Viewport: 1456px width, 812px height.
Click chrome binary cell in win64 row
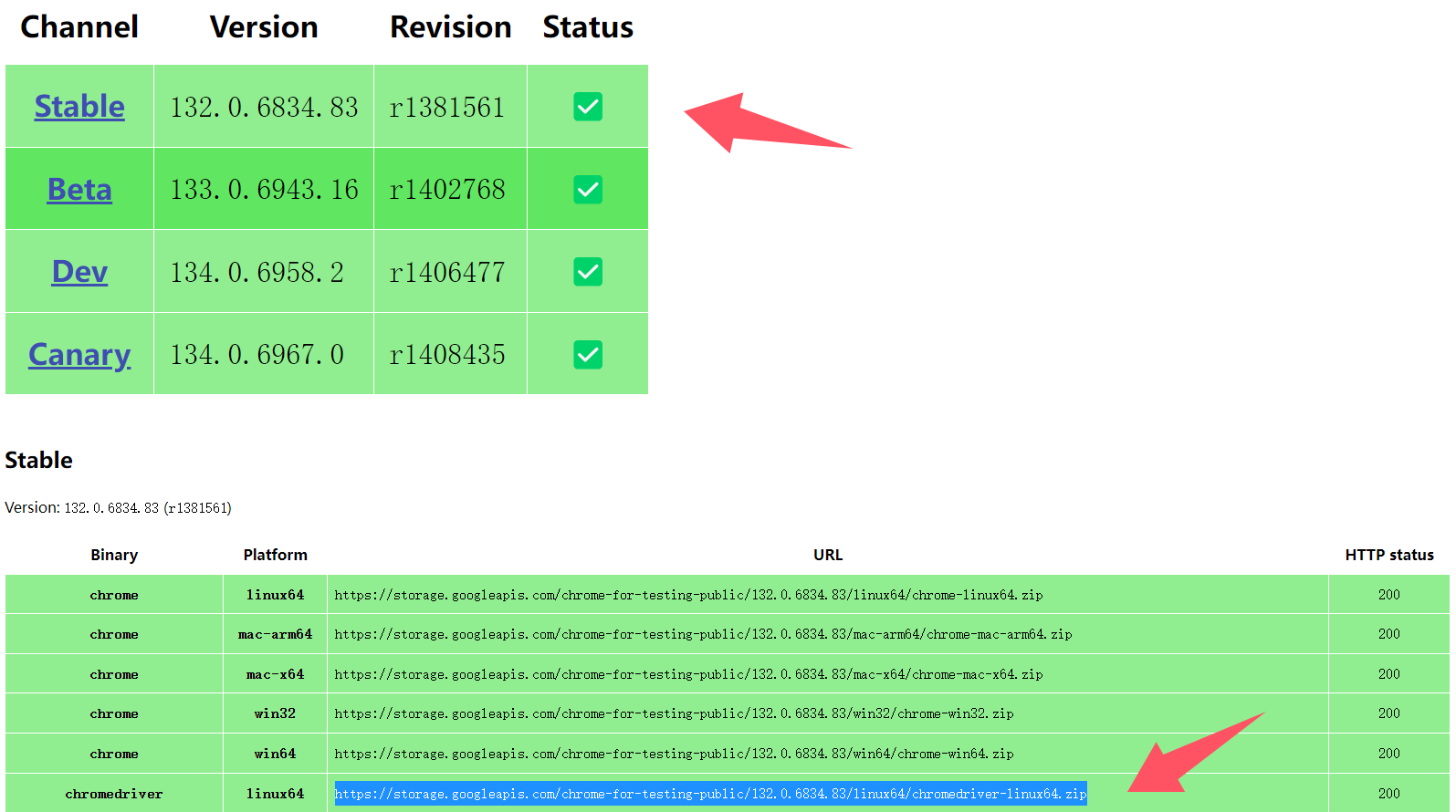coord(114,754)
